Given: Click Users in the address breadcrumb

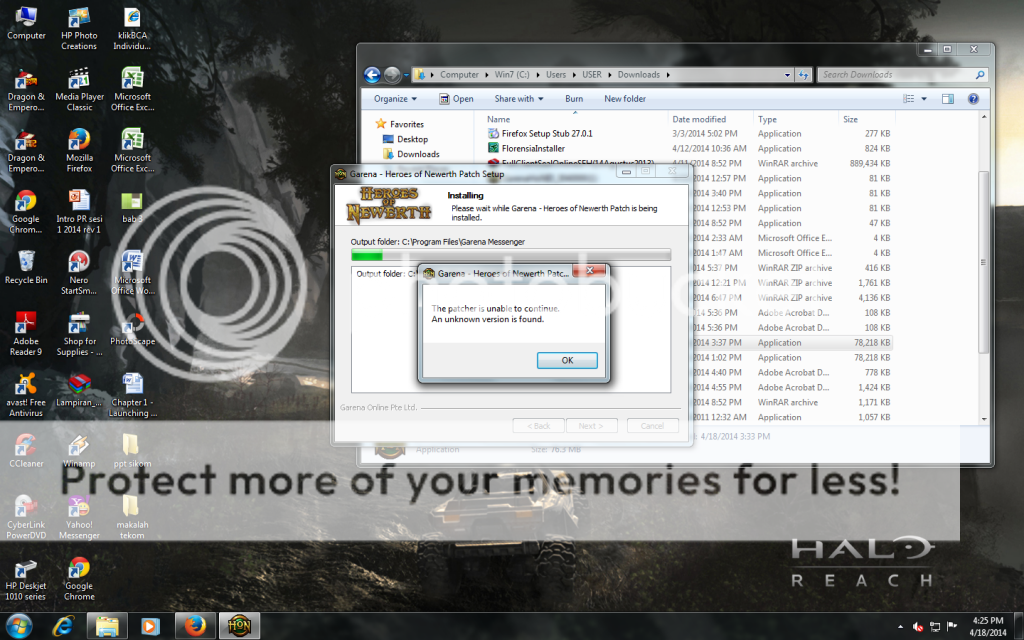Looking at the screenshot, I should pos(556,75).
